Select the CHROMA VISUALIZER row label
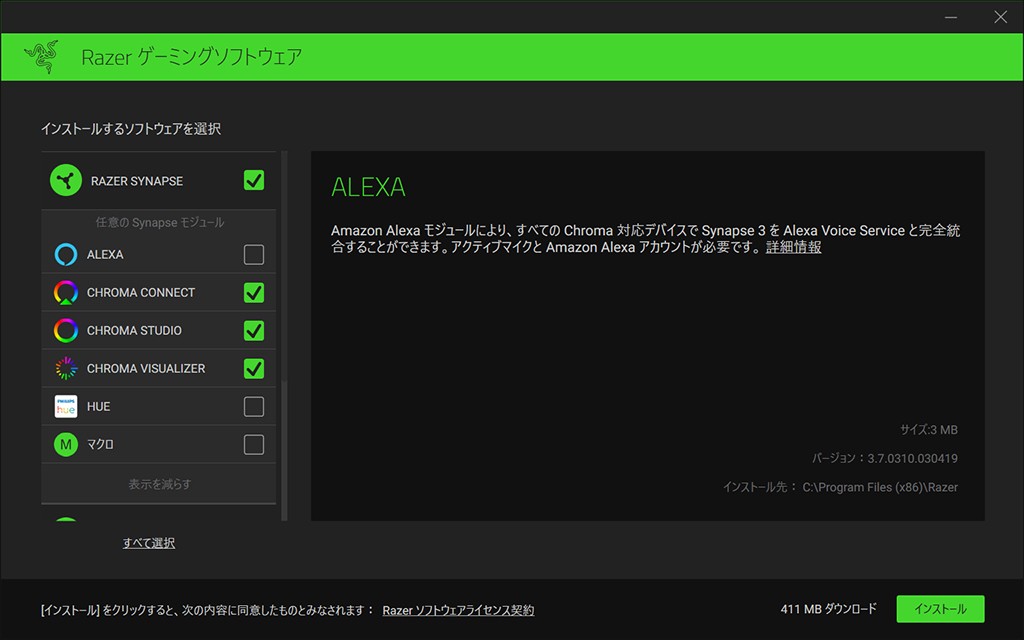 [x=146, y=368]
